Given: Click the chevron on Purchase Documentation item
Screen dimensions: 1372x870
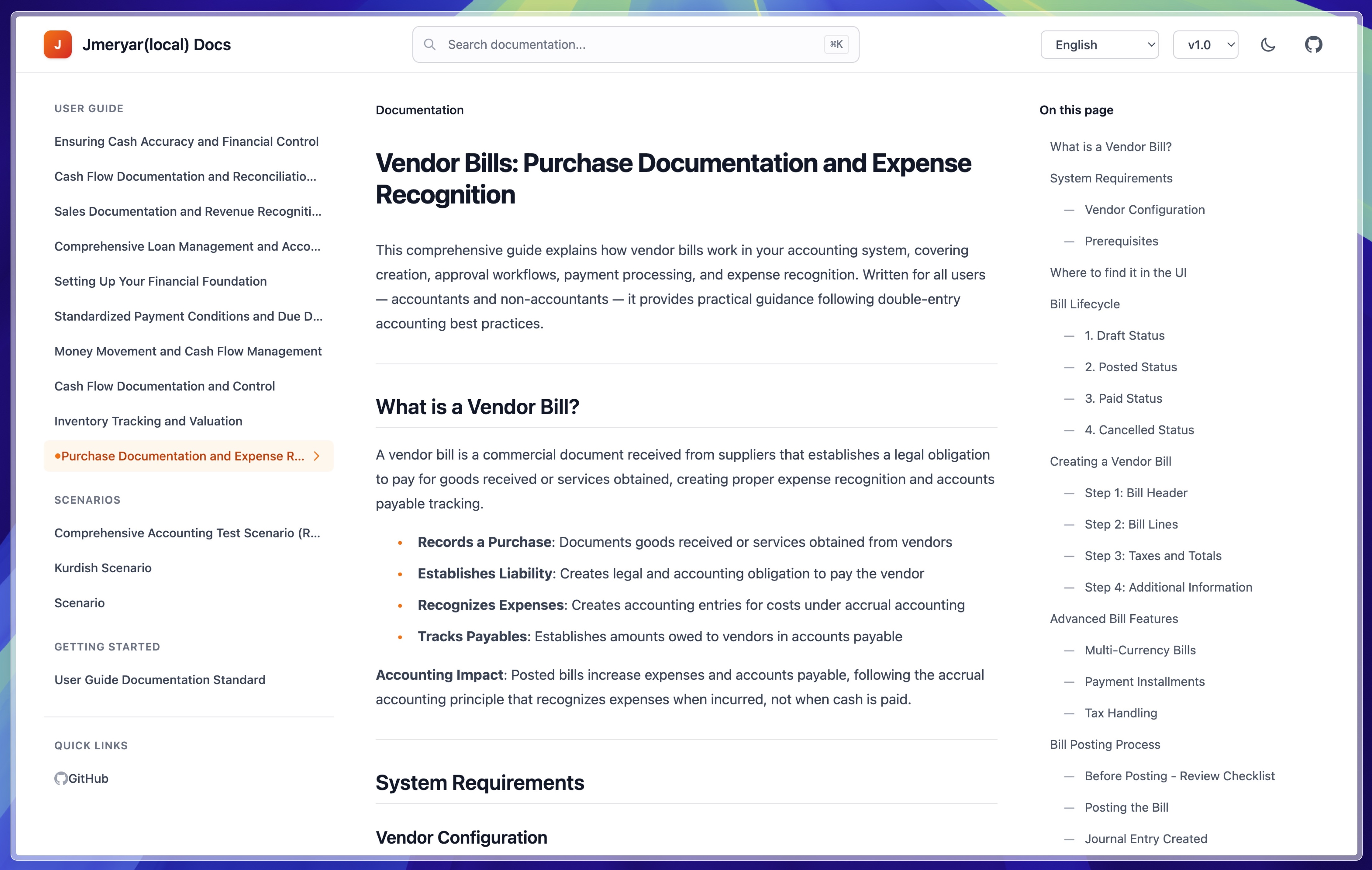Looking at the screenshot, I should (x=317, y=456).
